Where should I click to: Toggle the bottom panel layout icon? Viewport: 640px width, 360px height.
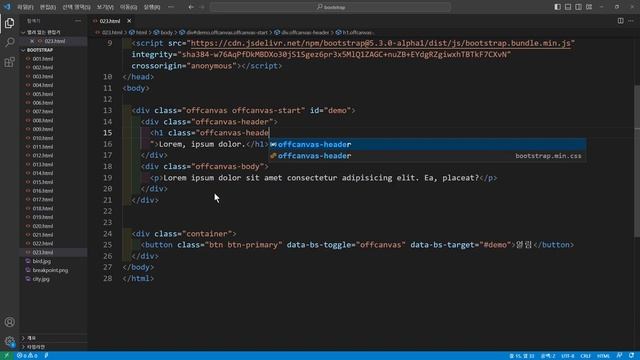568,7
